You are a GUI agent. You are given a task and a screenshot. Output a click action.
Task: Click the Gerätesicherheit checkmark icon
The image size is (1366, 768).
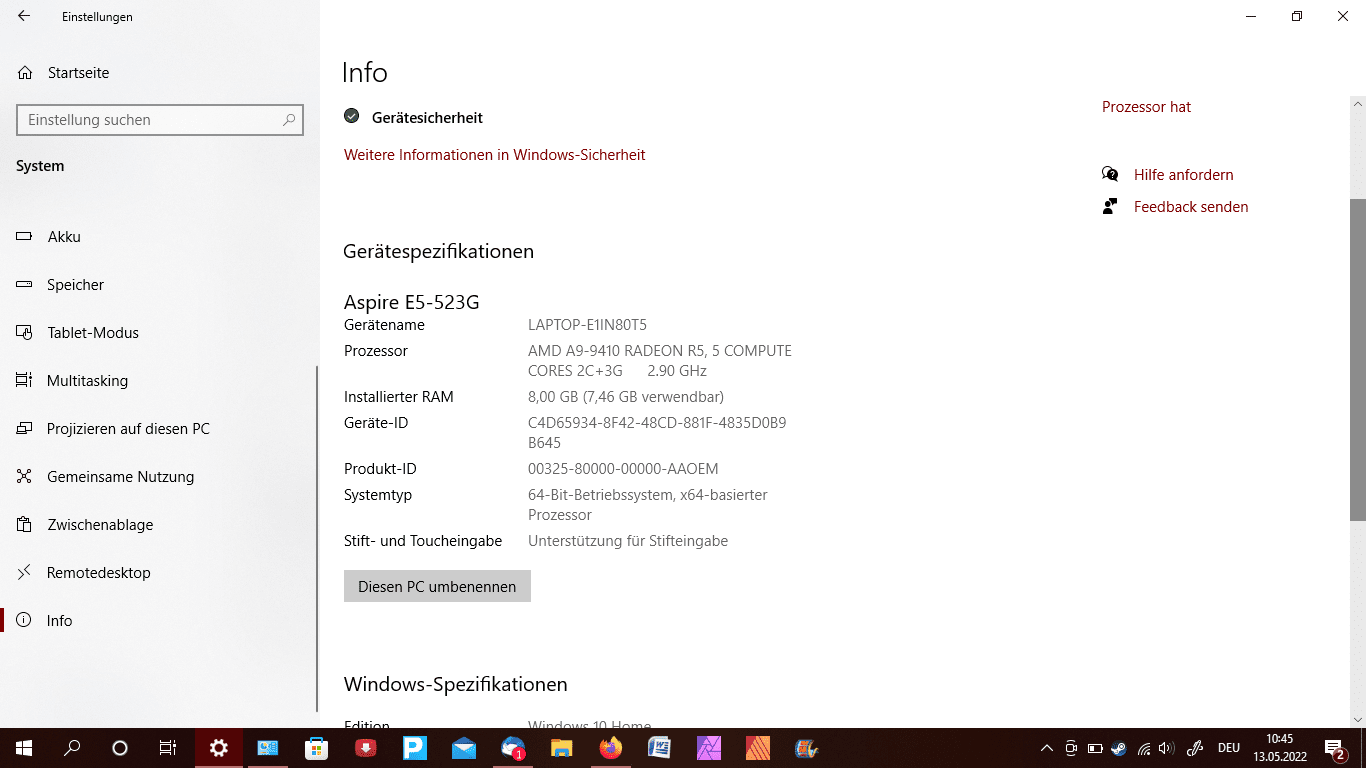[351, 116]
